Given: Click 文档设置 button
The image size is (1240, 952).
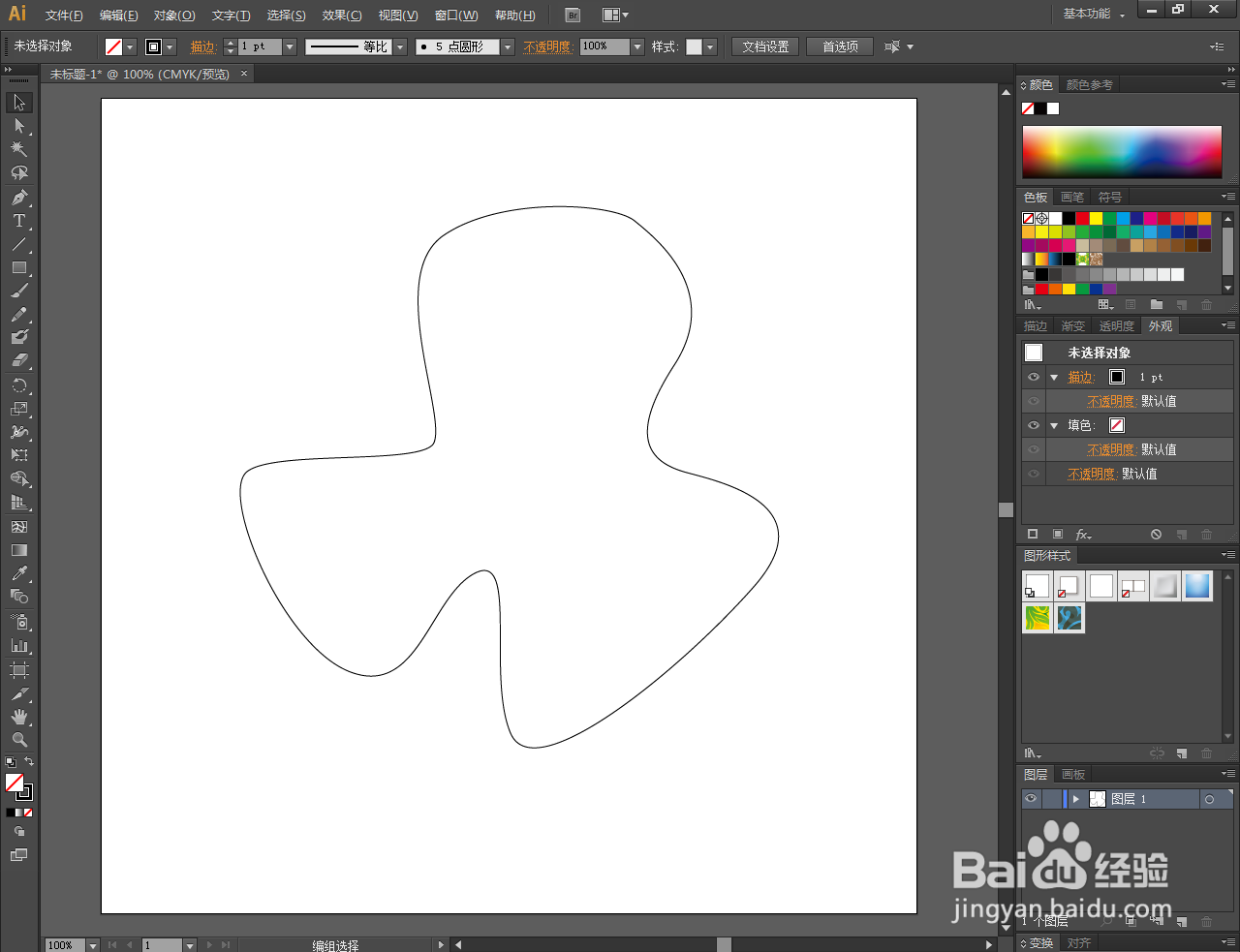Looking at the screenshot, I should coord(765,46).
